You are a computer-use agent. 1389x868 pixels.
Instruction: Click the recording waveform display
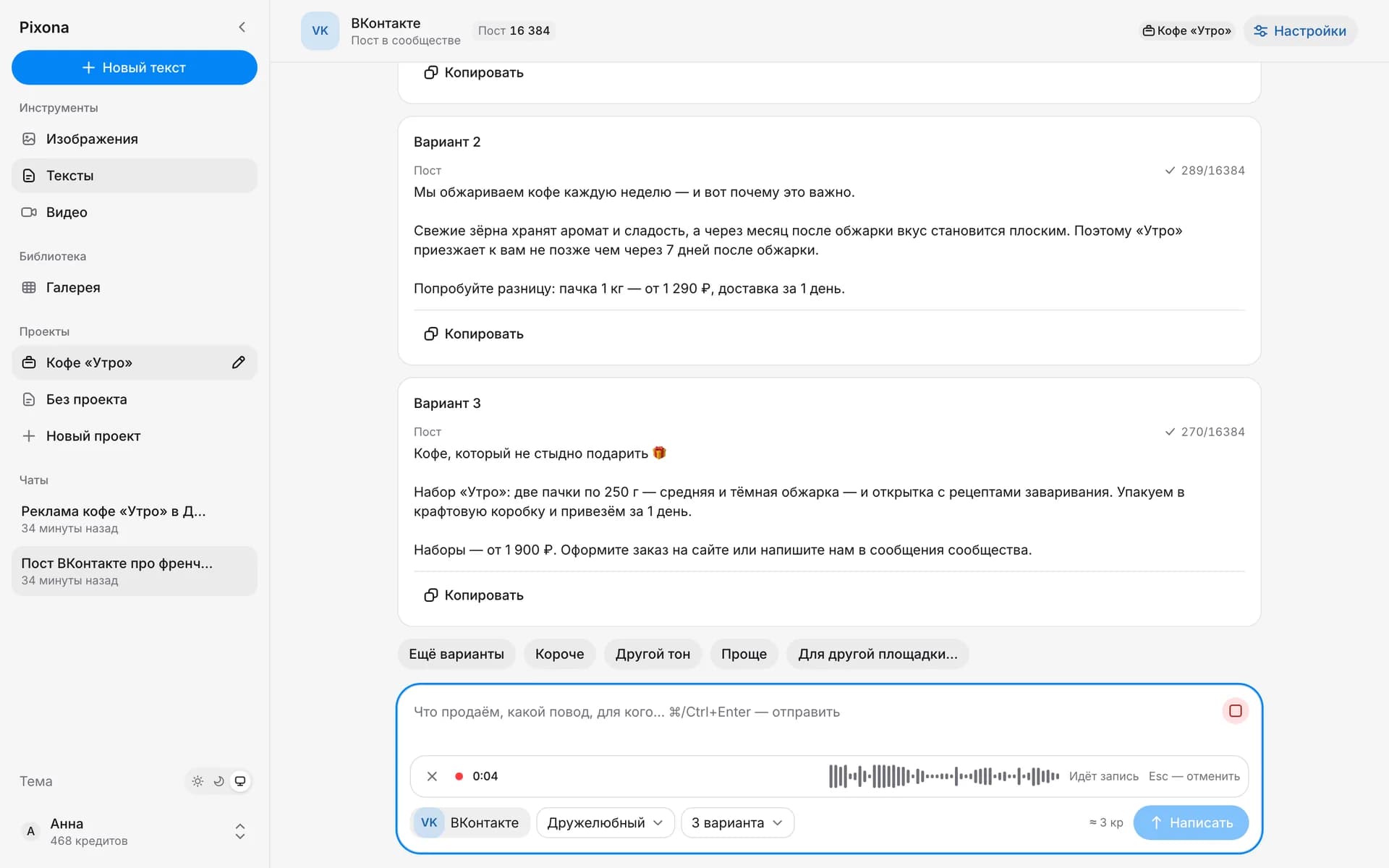click(944, 776)
